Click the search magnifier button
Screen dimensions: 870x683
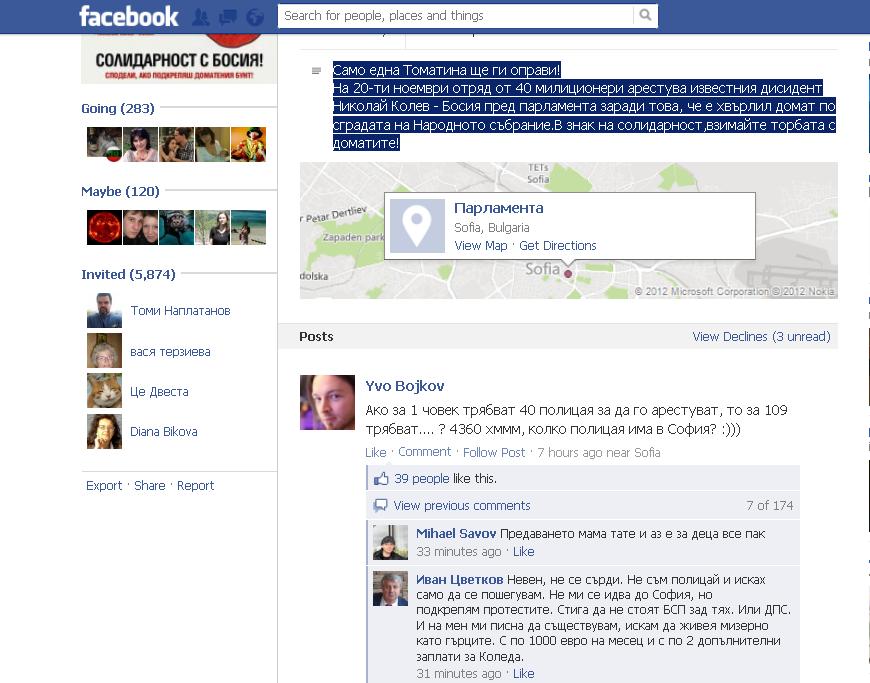[x=645, y=16]
